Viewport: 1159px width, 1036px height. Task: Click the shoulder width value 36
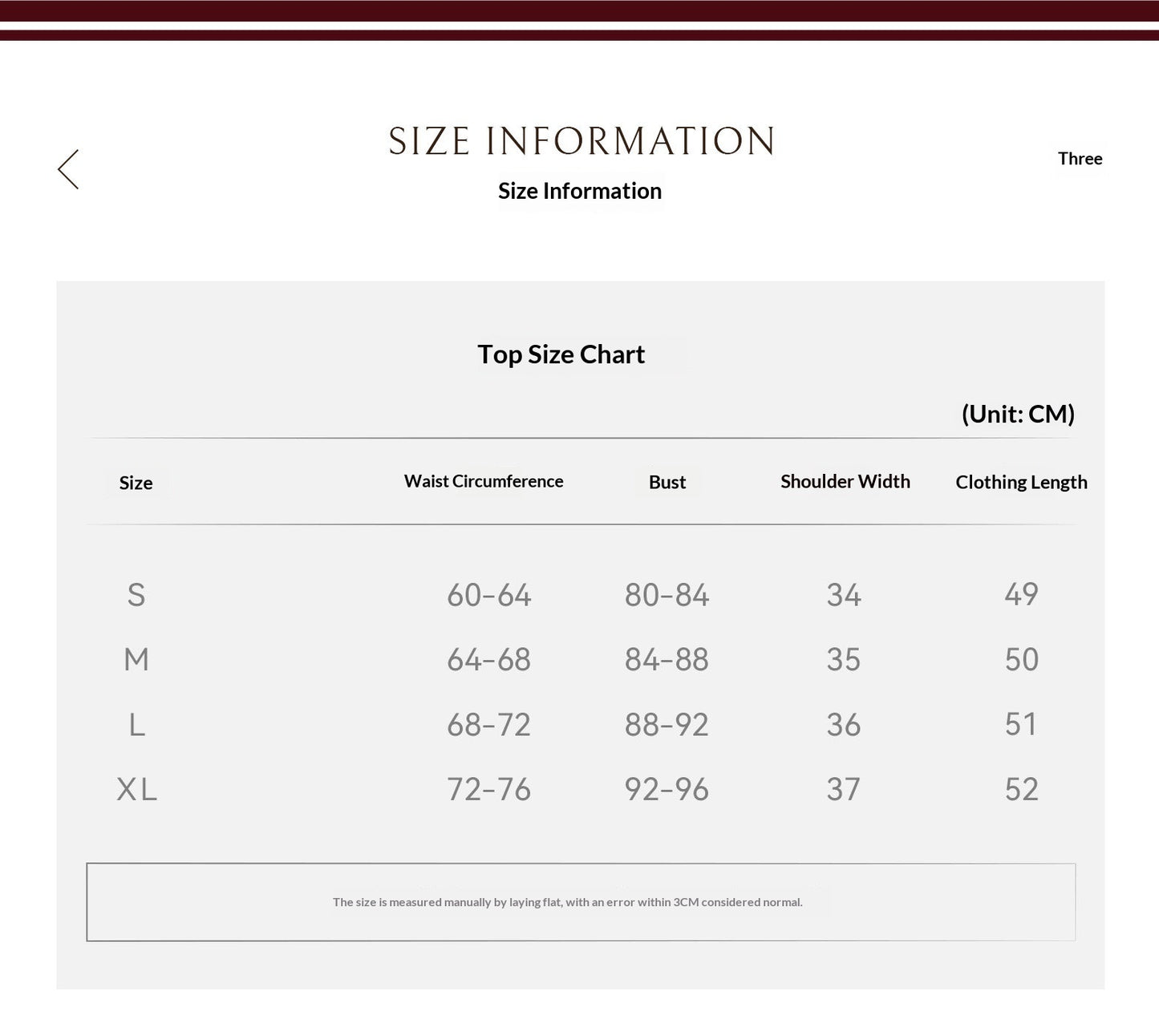tap(844, 725)
